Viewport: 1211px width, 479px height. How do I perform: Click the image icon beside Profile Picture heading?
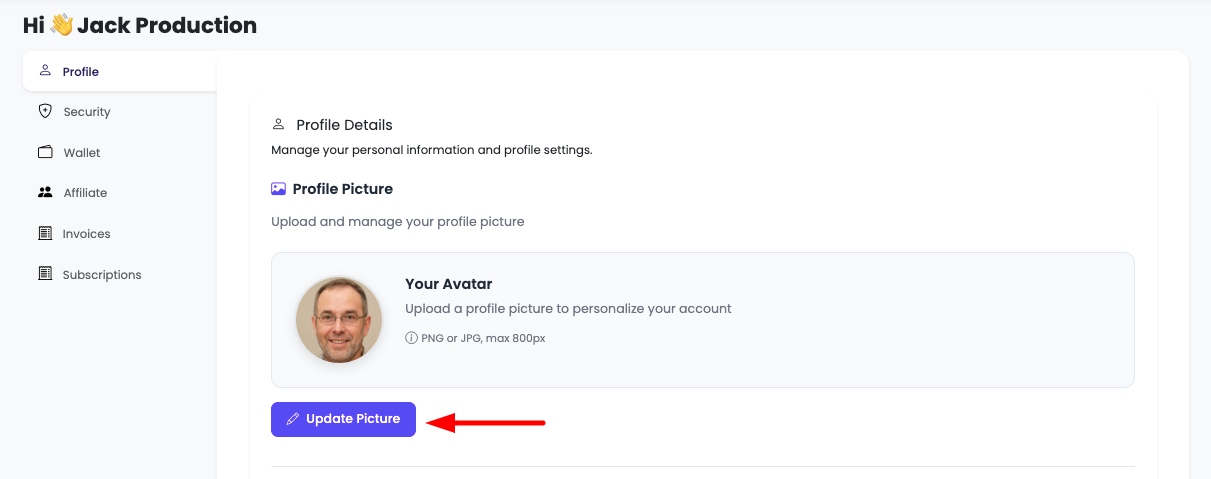[x=279, y=188]
